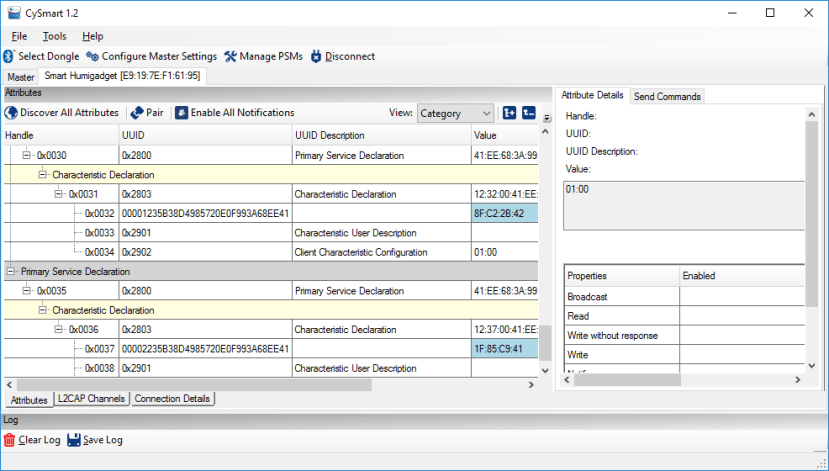This screenshot has width=829, height=471.
Task: Select the Smart Humigadget tab
Action: 122,76
